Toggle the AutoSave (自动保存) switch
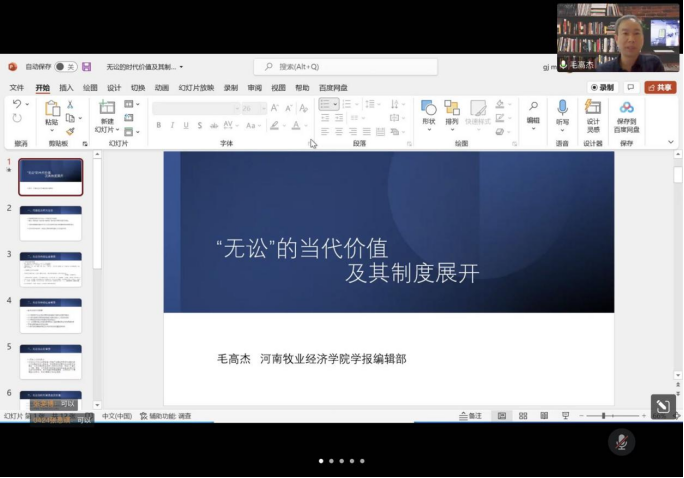This screenshot has height=478, width=684. [66, 67]
